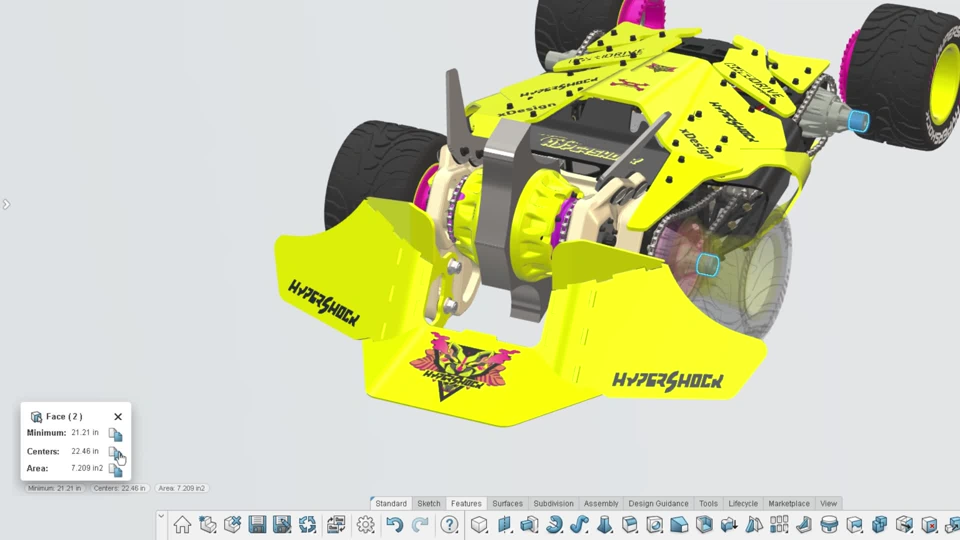Select the Extrude feature tool
This screenshot has height=540, width=960.
click(504, 525)
